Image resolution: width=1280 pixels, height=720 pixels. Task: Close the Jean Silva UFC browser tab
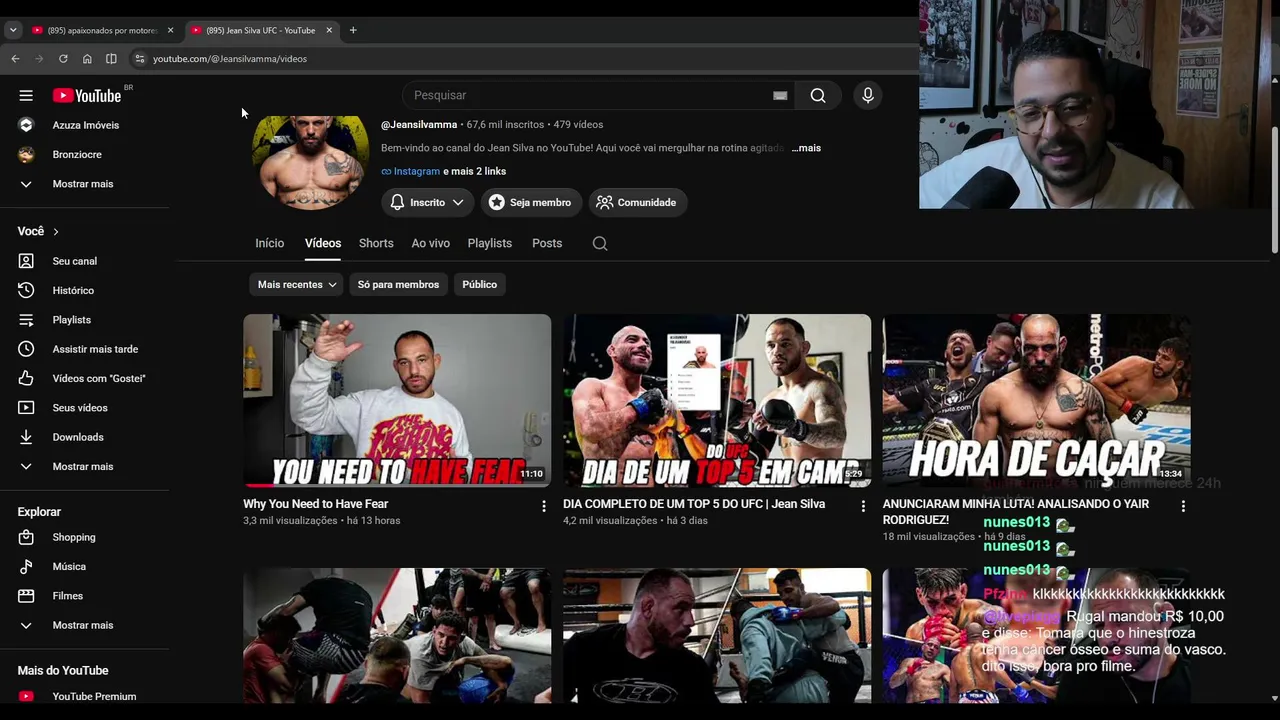click(329, 30)
